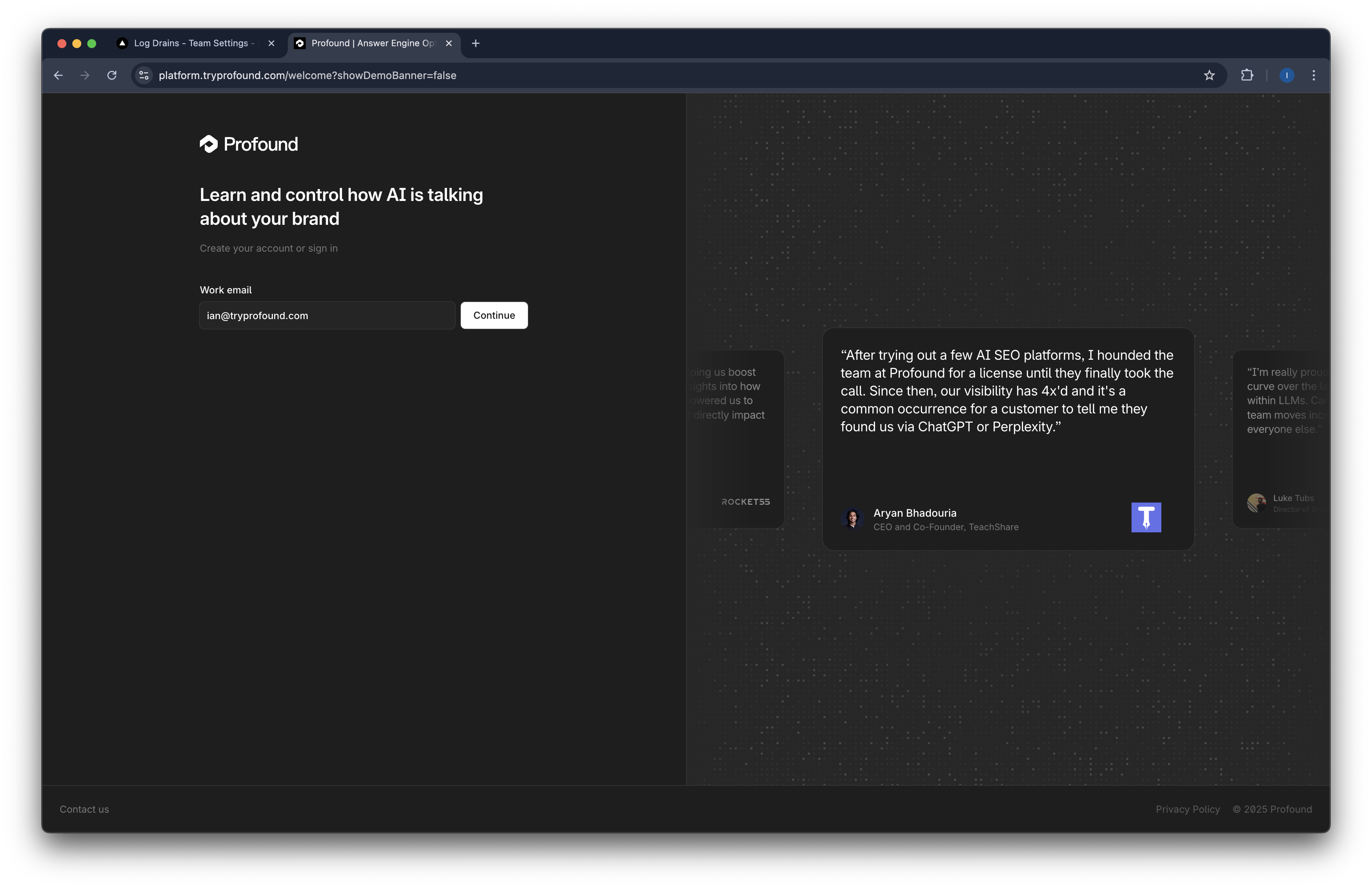Open the Contact us link

pyautogui.click(x=84, y=809)
